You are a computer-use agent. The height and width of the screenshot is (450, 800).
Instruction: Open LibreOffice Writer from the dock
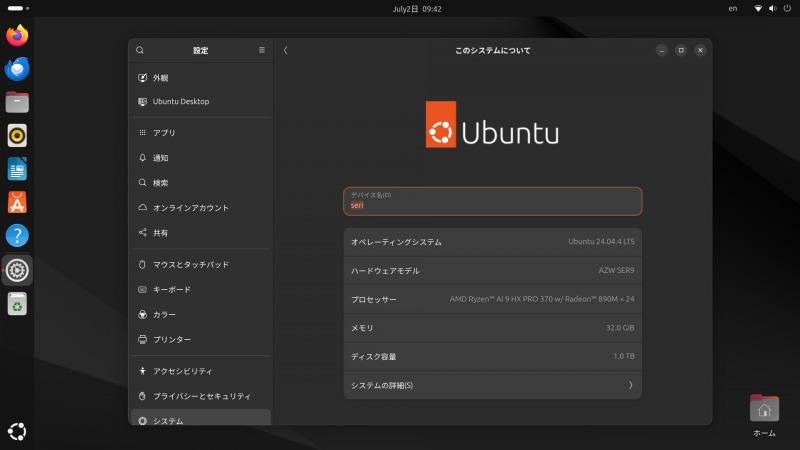[x=17, y=169]
